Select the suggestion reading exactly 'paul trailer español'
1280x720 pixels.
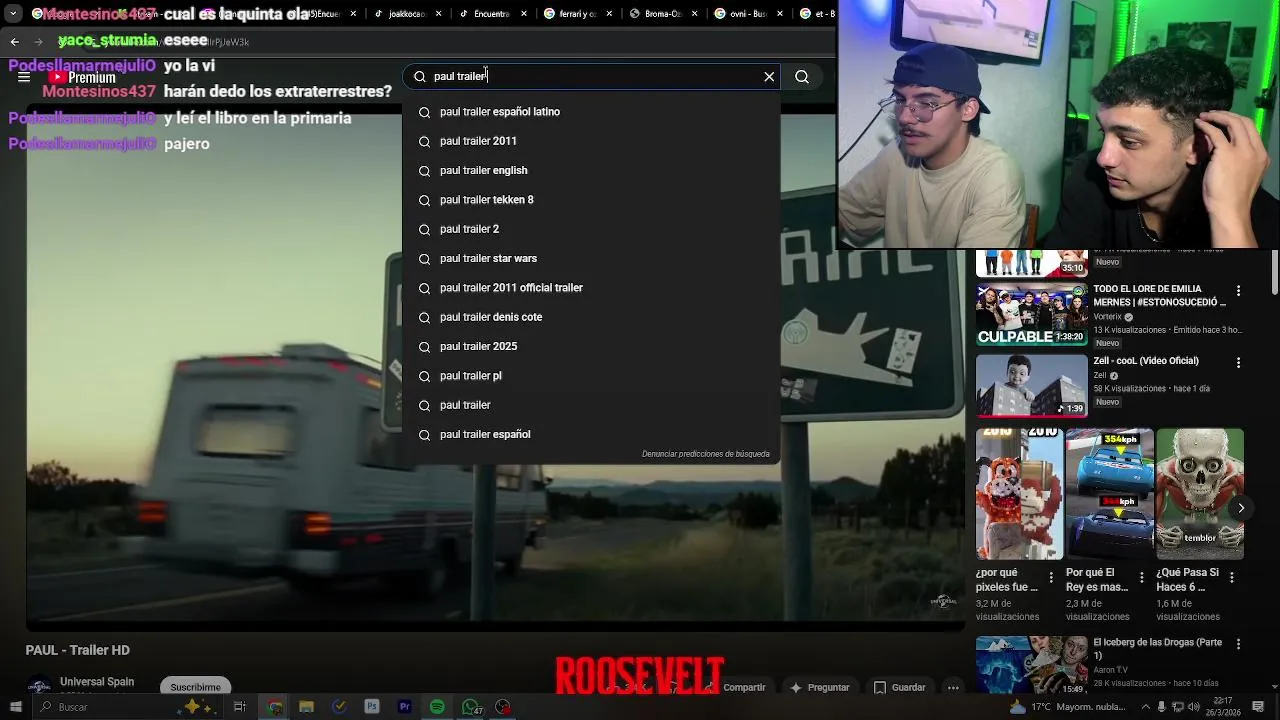click(591, 434)
